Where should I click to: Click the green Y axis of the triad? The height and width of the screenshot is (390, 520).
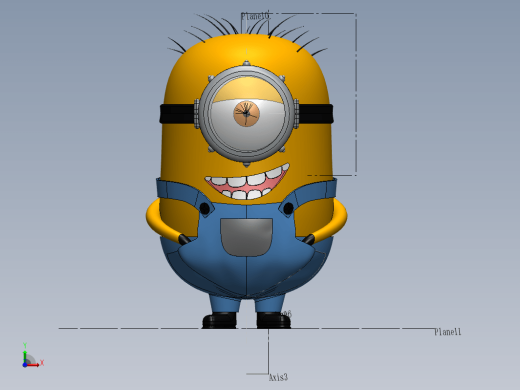tap(25, 357)
